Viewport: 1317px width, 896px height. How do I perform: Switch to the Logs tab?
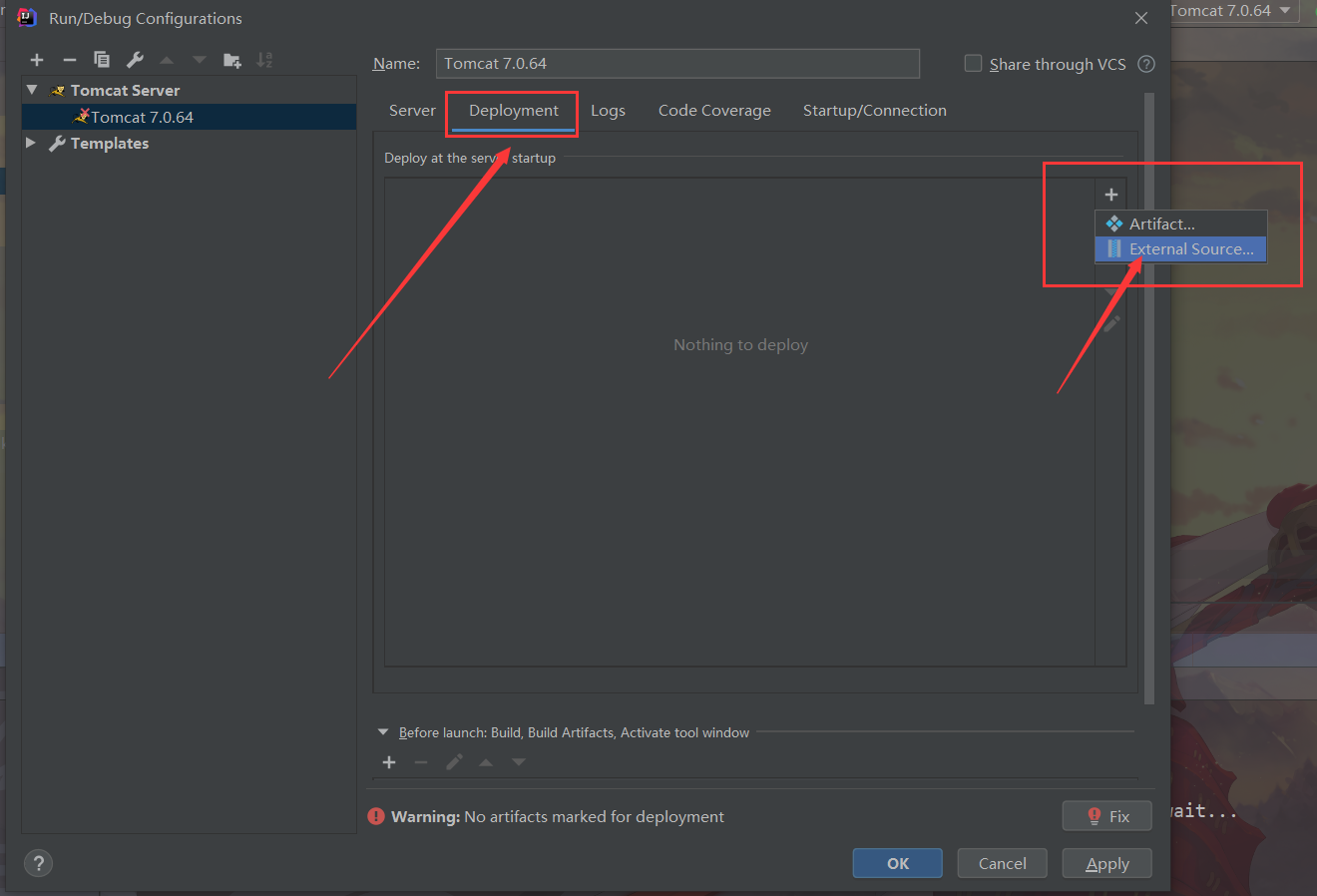tap(608, 111)
